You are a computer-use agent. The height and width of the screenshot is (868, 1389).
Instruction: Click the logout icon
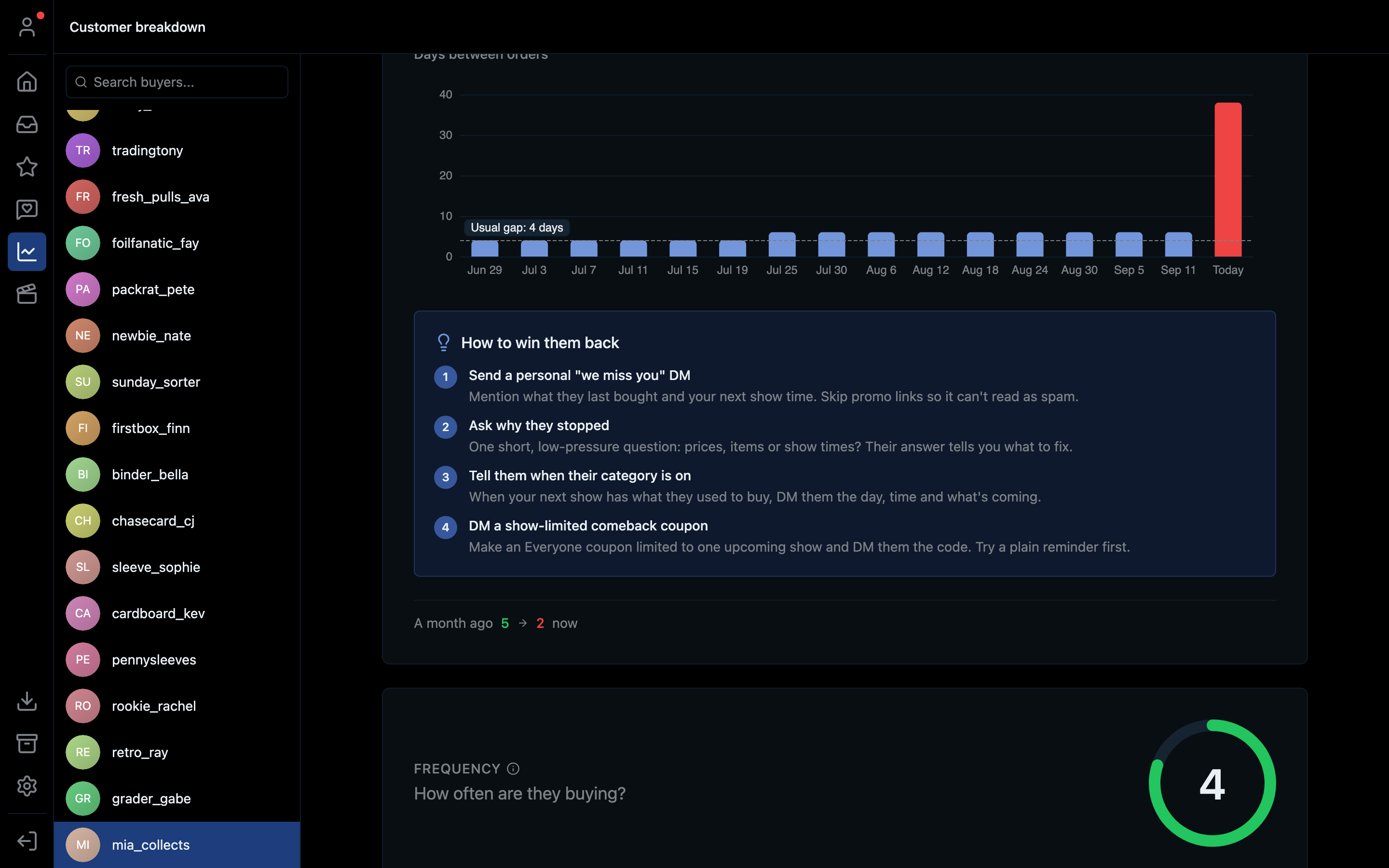coord(27,841)
